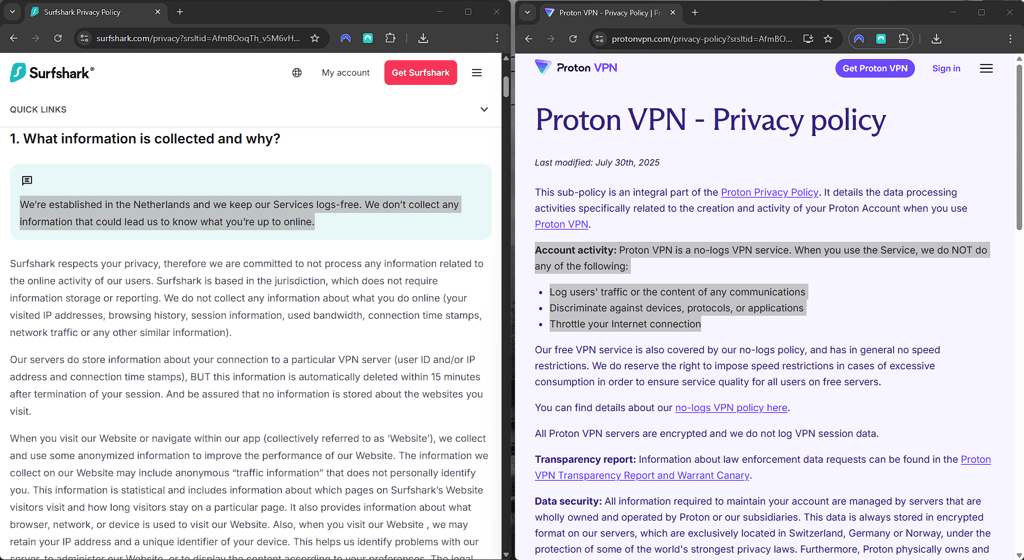View site information for protonvpn.com
1024x560 pixels.
(x=599, y=39)
